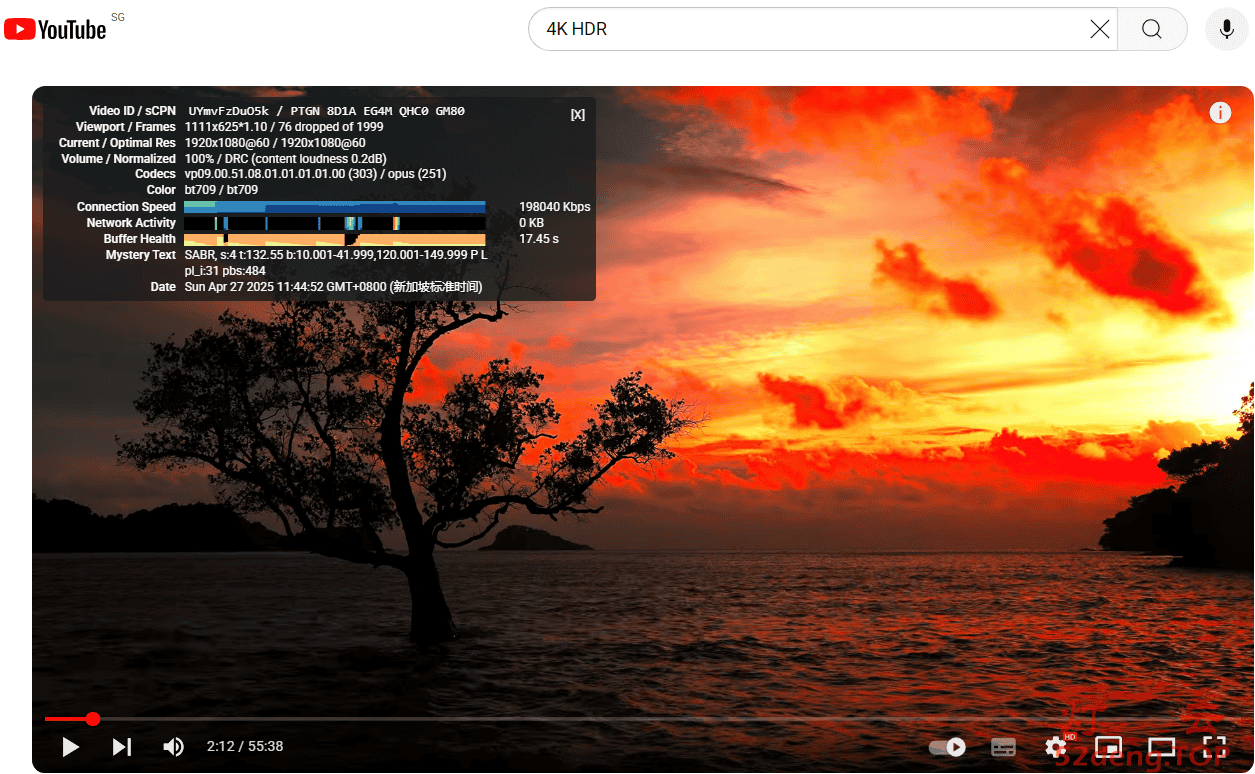Switch to miniplayer mode
This screenshot has width=1255, height=774.
(x=1108, y=747)
